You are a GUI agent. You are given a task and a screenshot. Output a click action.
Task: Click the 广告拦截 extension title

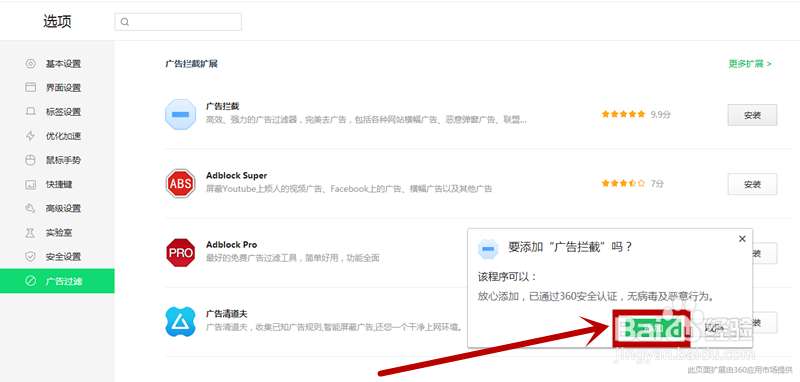point(222,106)
